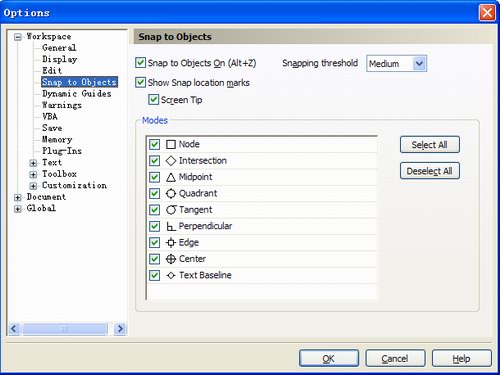The image size is (500, 375).
Task: Click the Deselect All button
Action: (x=430, y=171)
